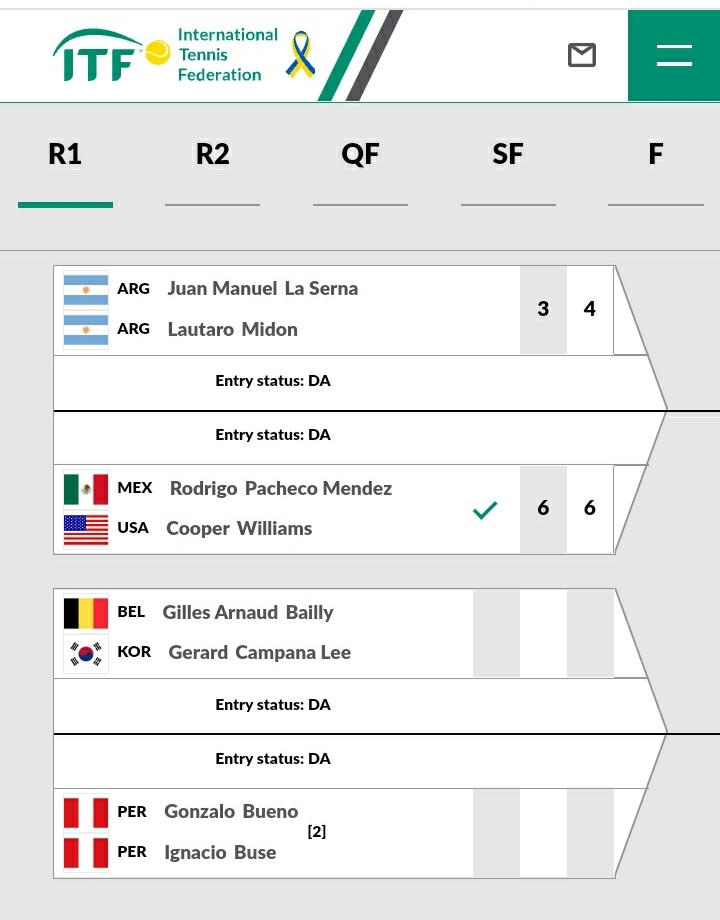Viewport: 720px width, 920px height.
Task: Show the F final round tab
Action: pyautogui.click(x=656, y=155)
